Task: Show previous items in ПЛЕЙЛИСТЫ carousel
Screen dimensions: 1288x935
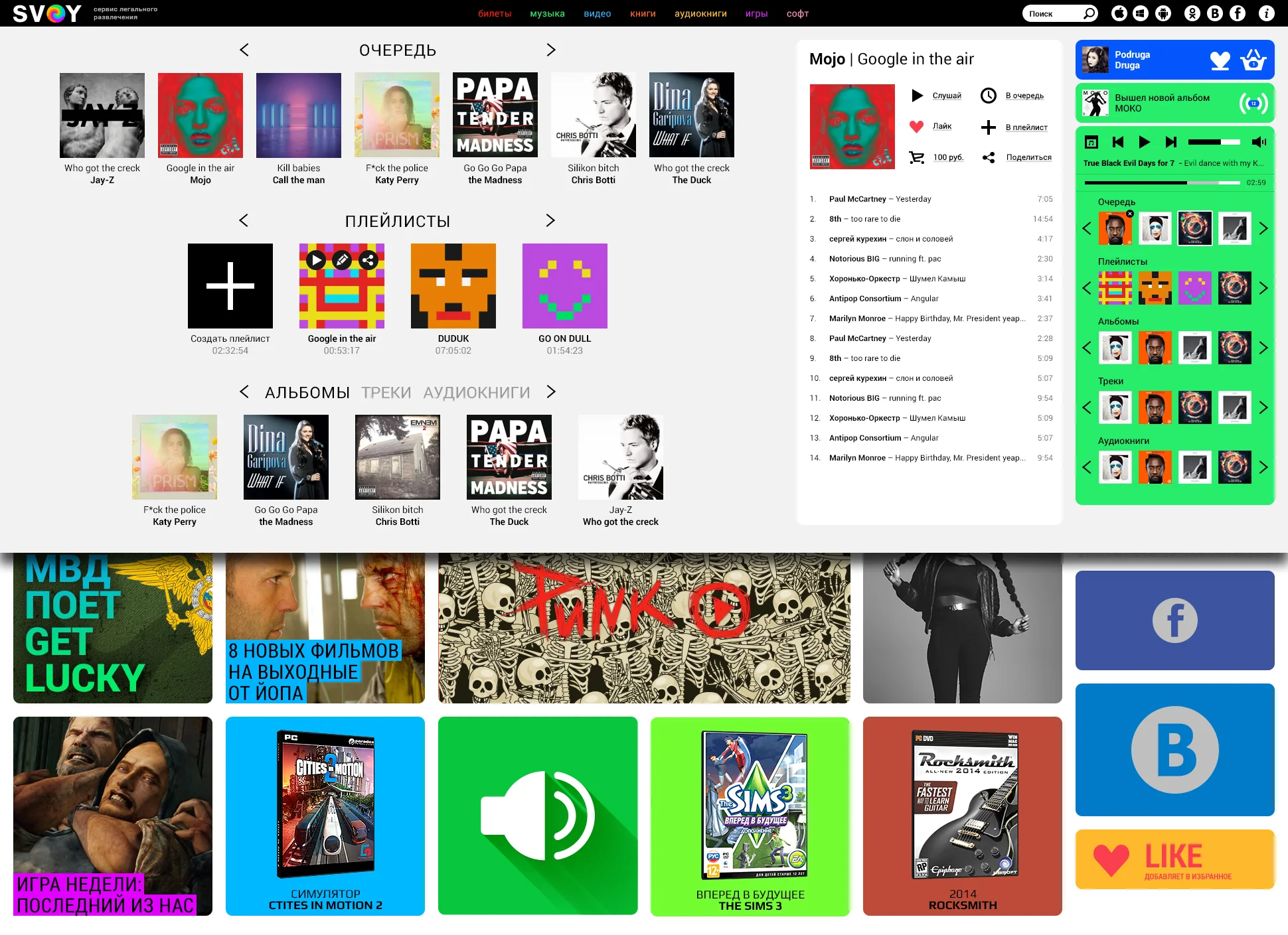Action: click(x=244, y=220)
